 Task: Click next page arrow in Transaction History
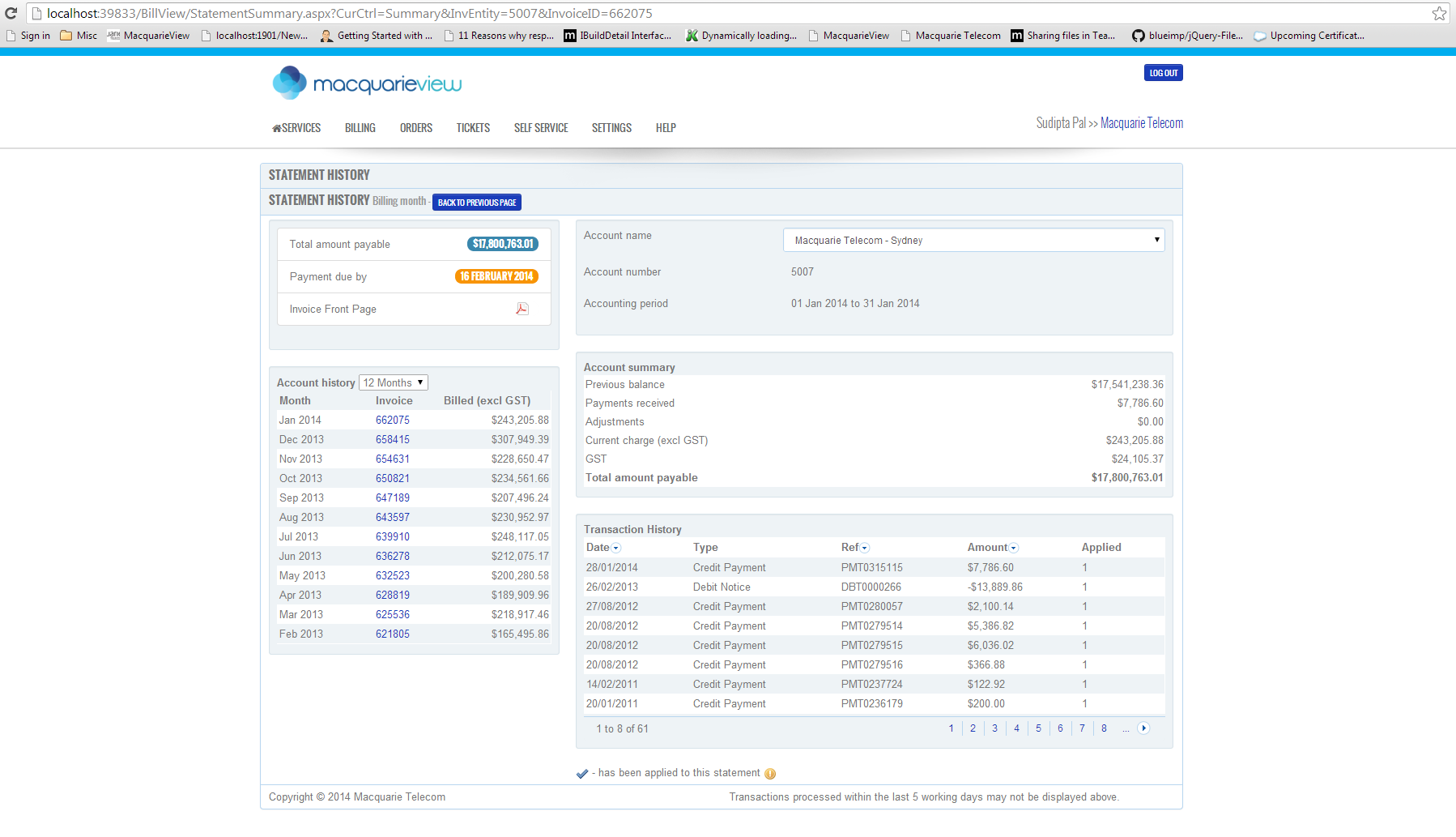point(1143,728)
